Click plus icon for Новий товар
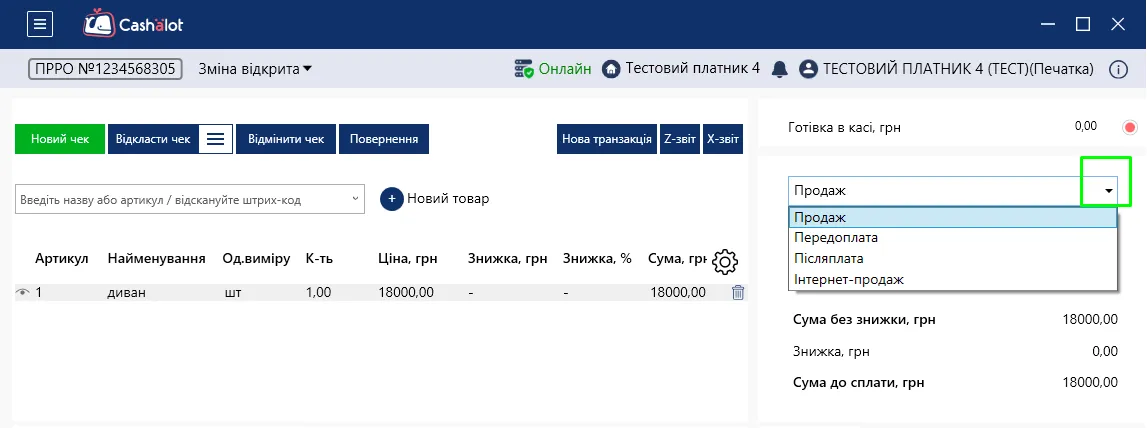 click(x=391, y=199)
